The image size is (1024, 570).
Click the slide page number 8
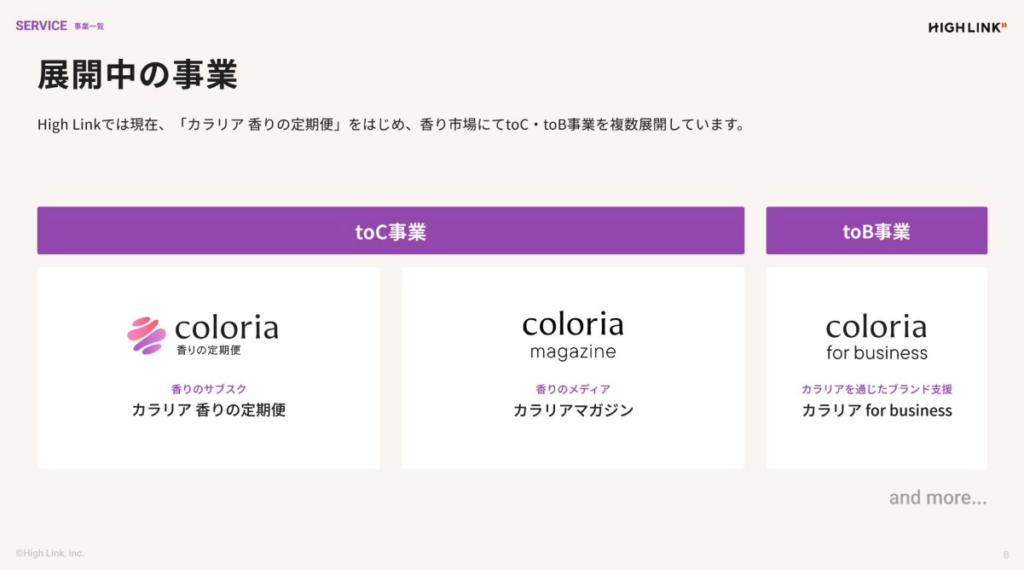coord(1005,554)
